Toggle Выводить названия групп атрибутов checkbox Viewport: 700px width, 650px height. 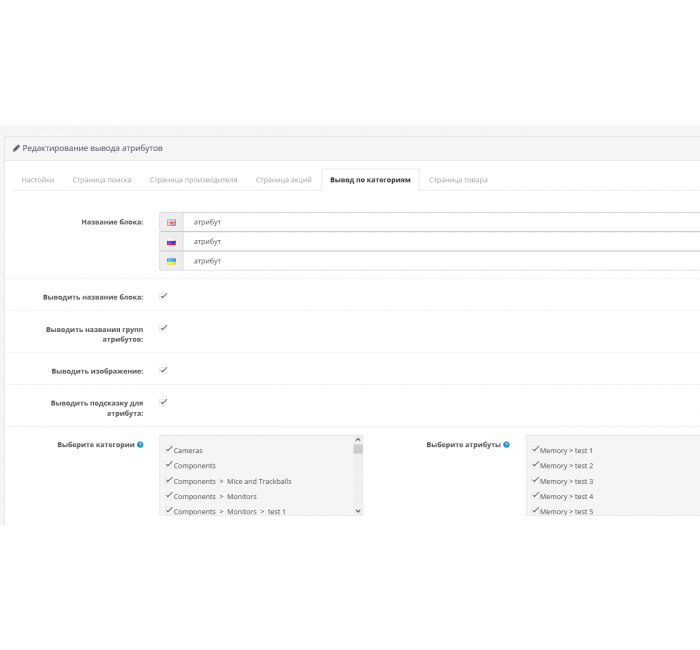[x=163, y=328]
